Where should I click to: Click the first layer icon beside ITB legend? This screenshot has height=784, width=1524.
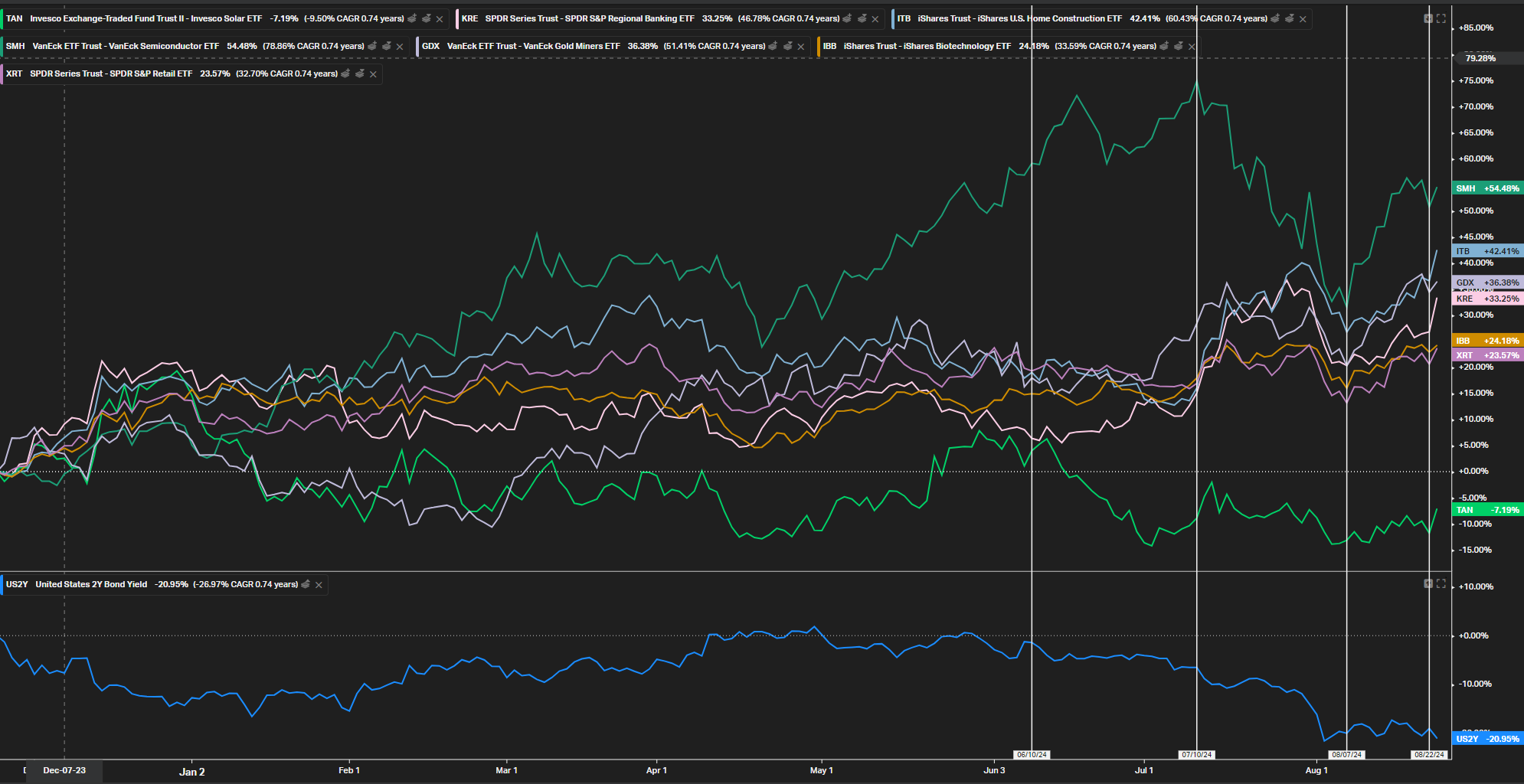point(1275,18)
